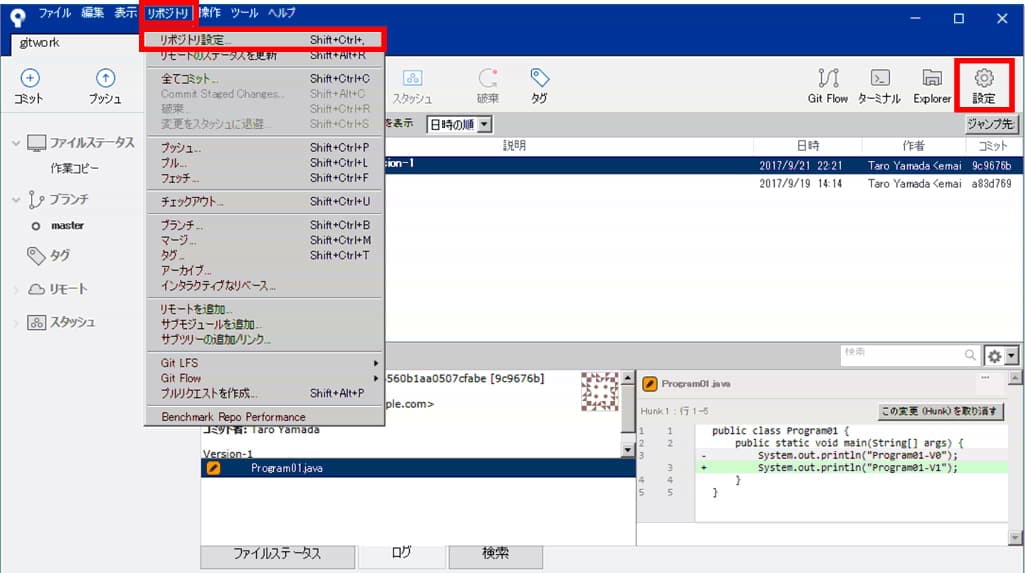Open the dropdown arrow next to the diff gear
This screenshot has width=1025, height=573.
coord(1011,356)
